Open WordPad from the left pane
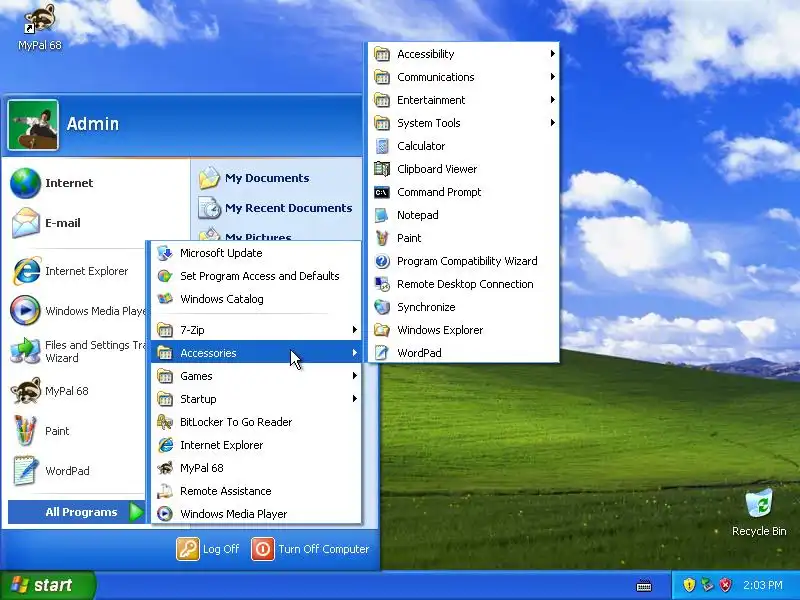800x600 pixels. tap(25, 470)
